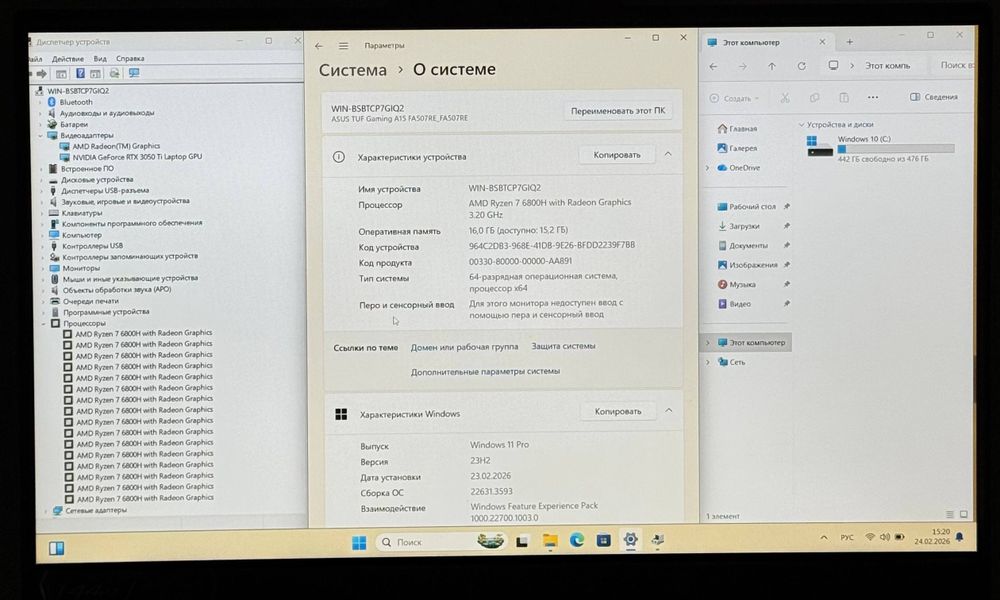
Task: Click the info icon beside Характеристики устройства
Action: click(x=339, y=157)
